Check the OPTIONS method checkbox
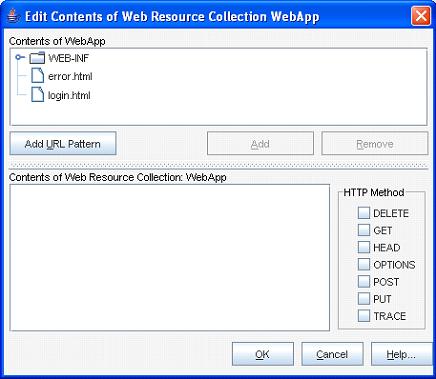Image resolution: width=436 pixels, height=379 pixels. (364, 264)
